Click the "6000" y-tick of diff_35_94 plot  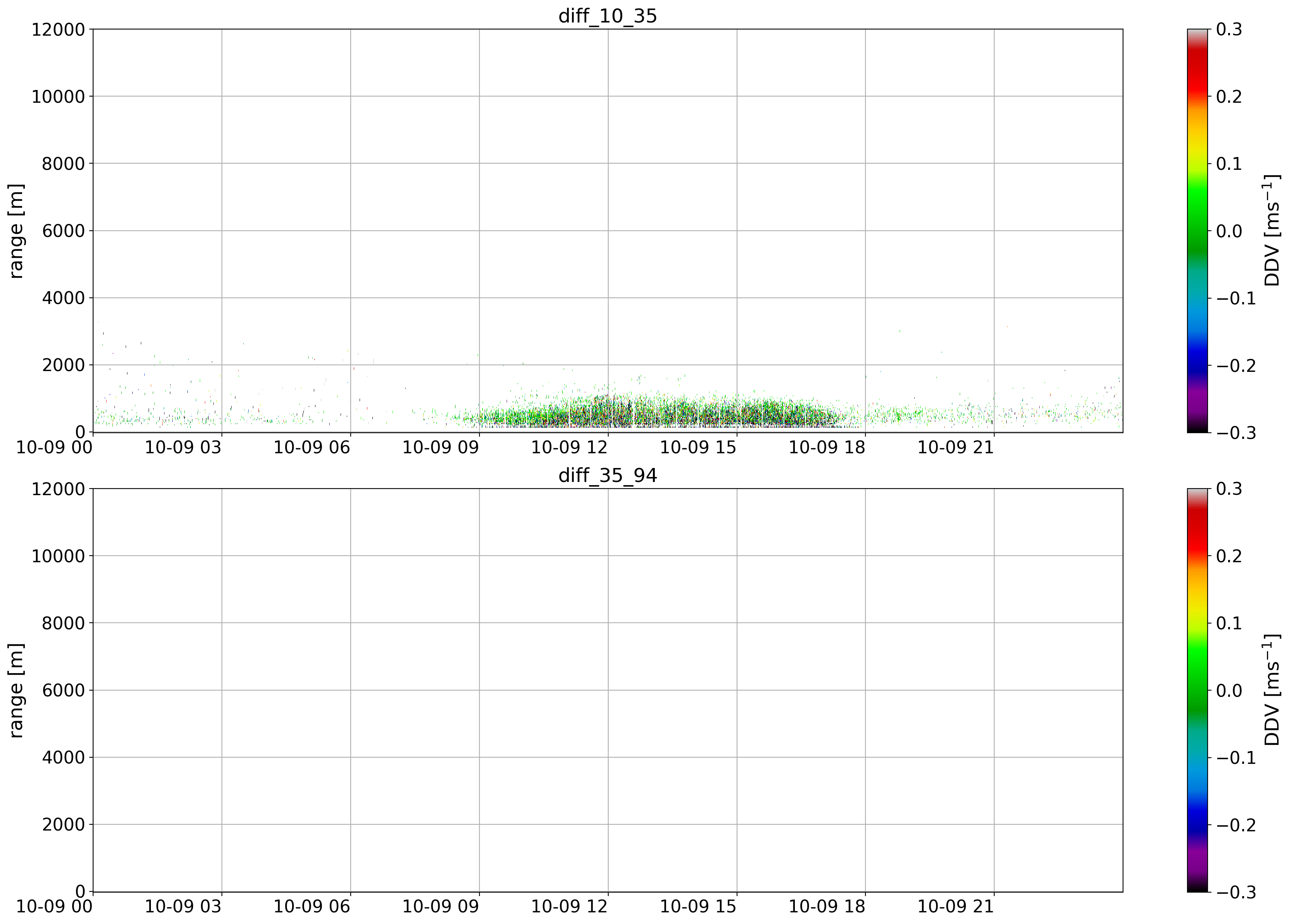(64, 690)
